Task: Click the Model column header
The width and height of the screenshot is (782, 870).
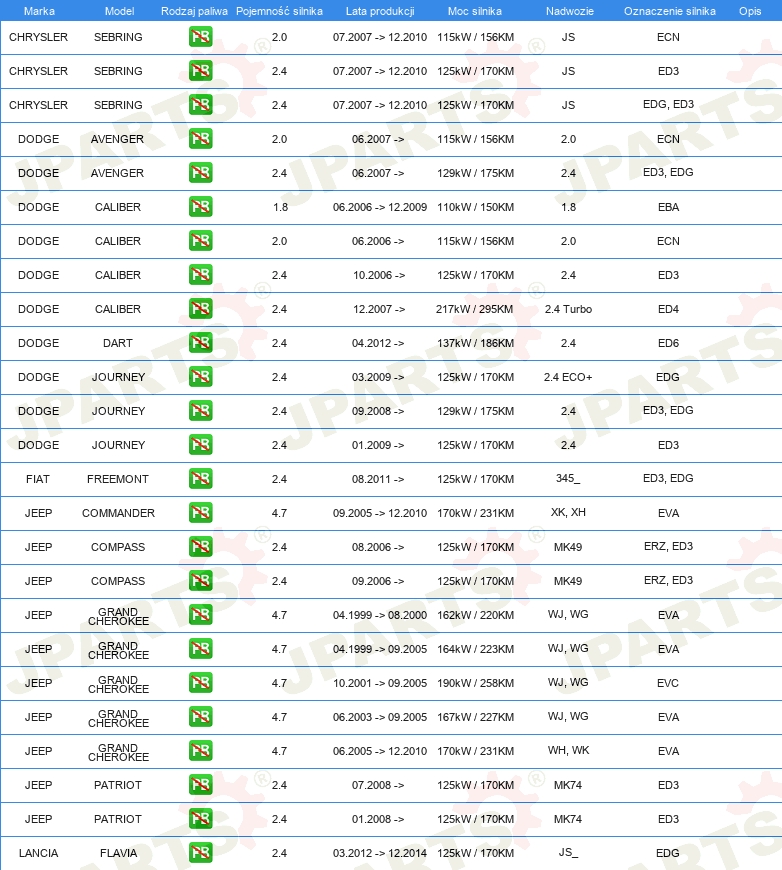Action: click(119, 11)
